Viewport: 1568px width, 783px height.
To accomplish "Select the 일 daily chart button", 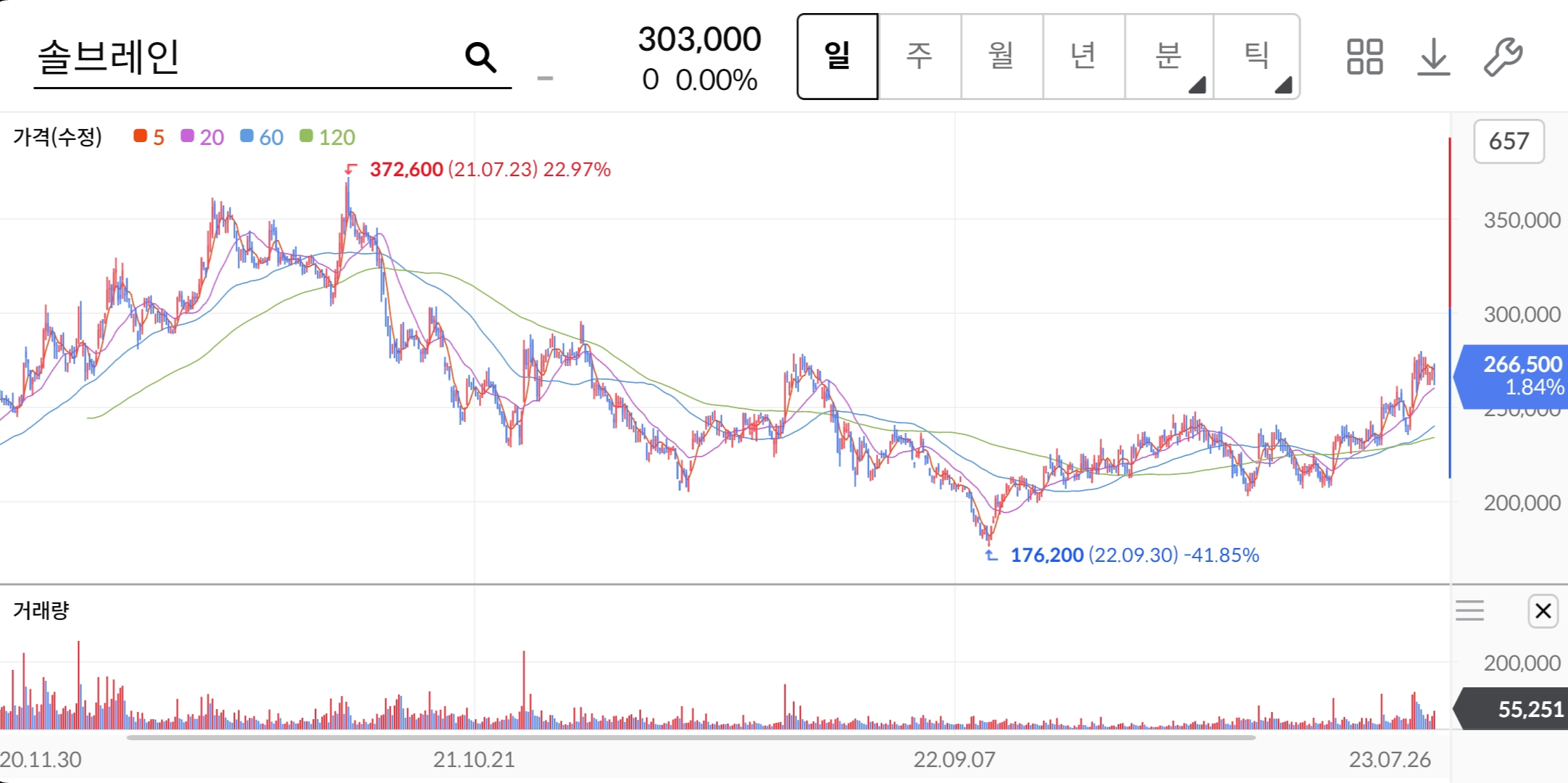I will [x=838, y=57].
